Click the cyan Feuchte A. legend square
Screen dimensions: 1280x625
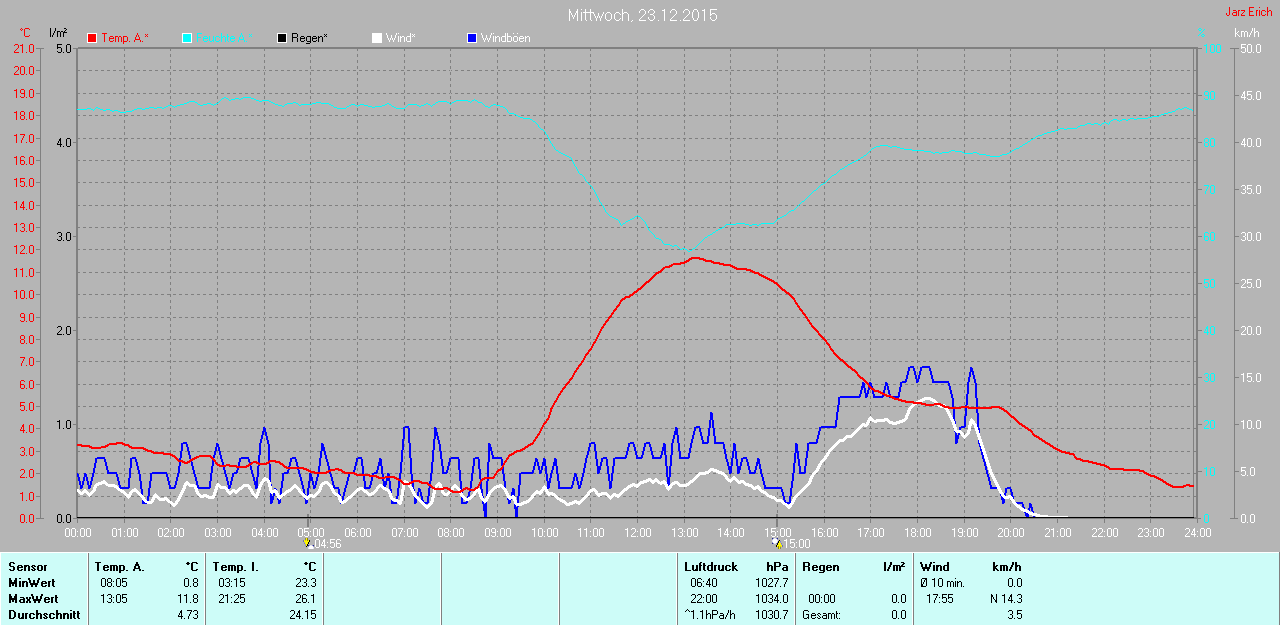pos(187,38)
